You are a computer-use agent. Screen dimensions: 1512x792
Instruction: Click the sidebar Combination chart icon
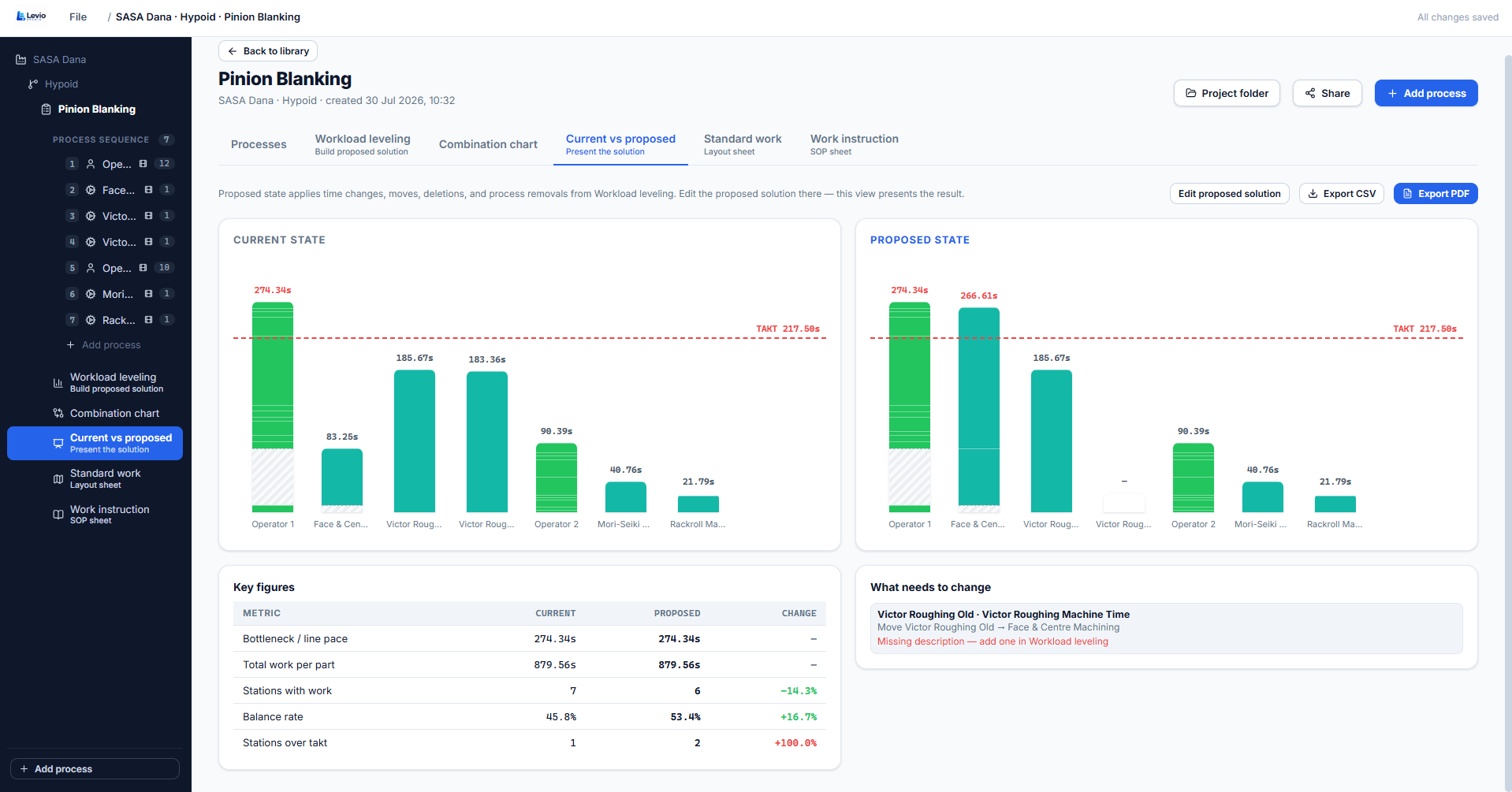(58, 413)
